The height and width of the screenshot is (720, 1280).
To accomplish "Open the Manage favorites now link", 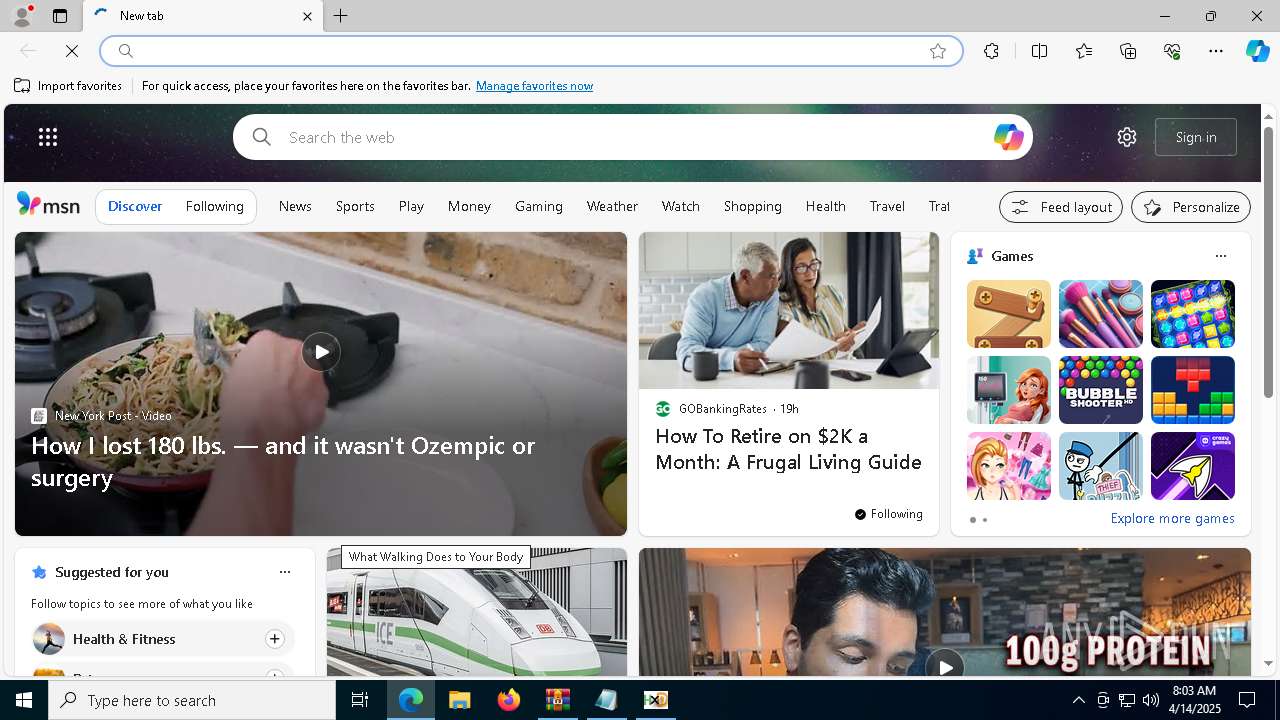I will pos(534,86).
